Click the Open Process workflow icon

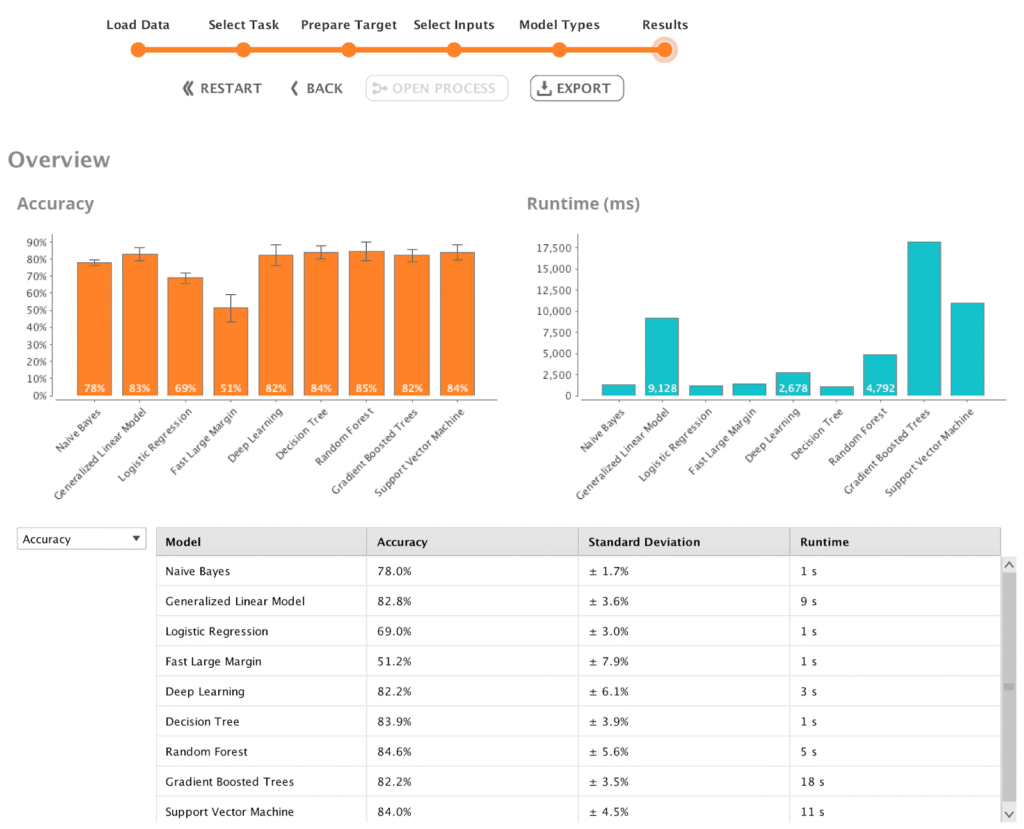click(379, 88)
